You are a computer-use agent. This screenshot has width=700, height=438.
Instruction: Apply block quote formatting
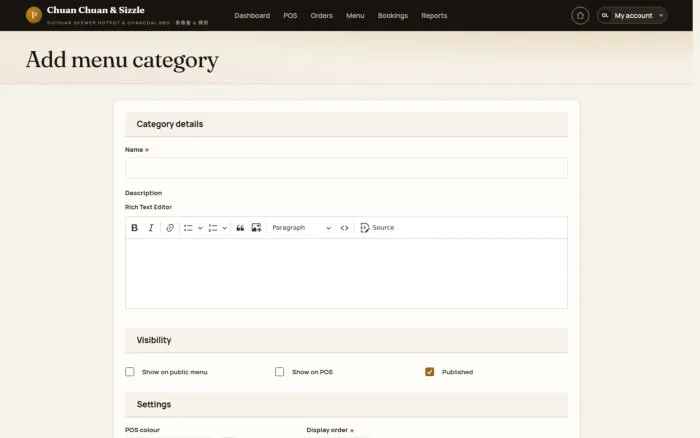(x=240, y=228)
